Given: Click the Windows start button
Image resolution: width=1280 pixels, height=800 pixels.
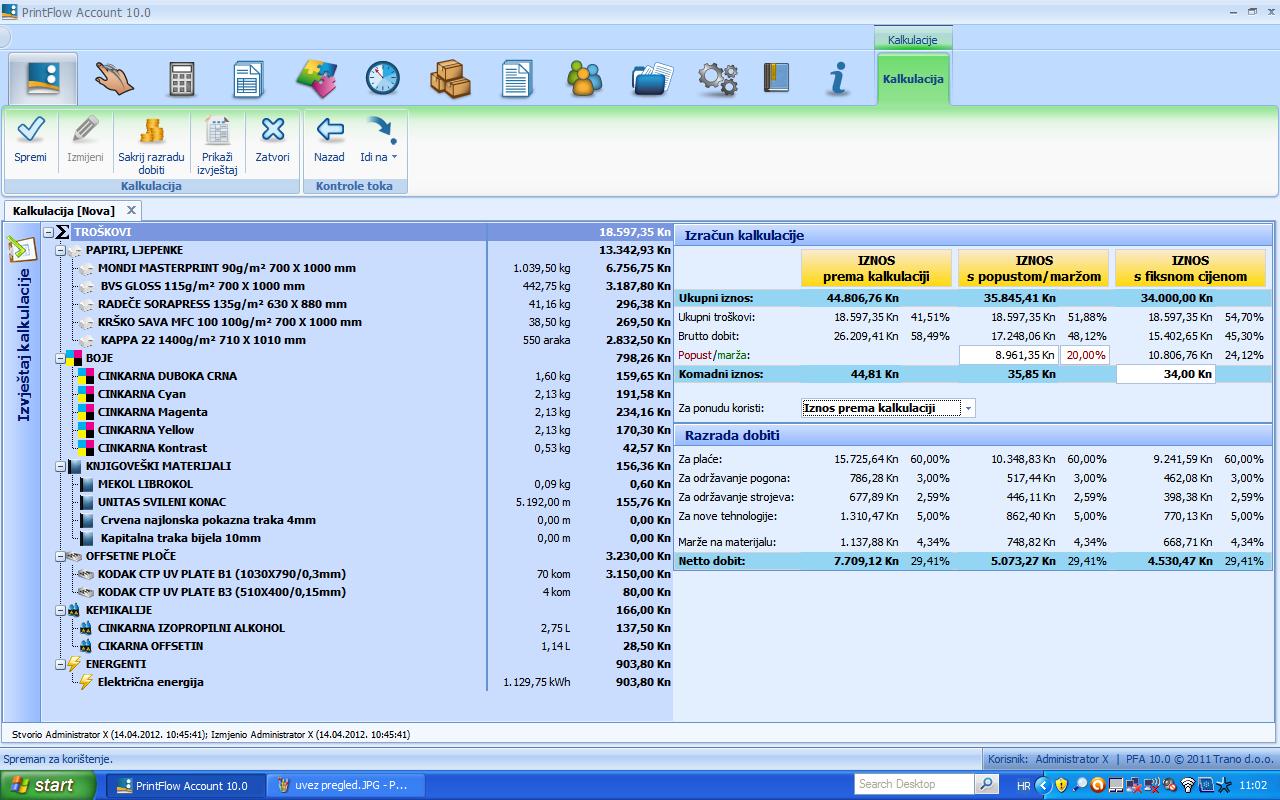Looking at the screenshot, I should click(44, 785).
